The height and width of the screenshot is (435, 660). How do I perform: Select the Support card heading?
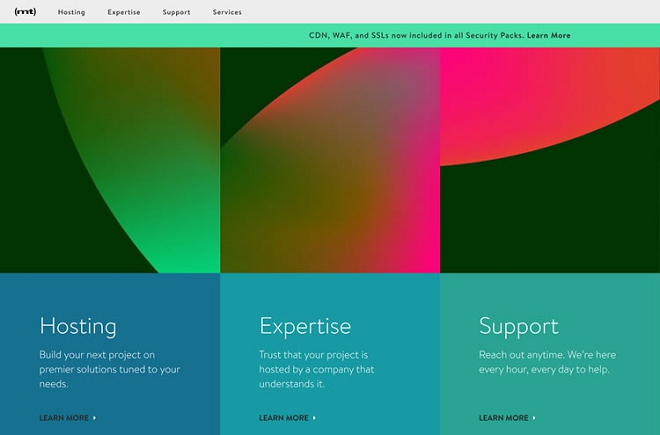tap(519, 326)
